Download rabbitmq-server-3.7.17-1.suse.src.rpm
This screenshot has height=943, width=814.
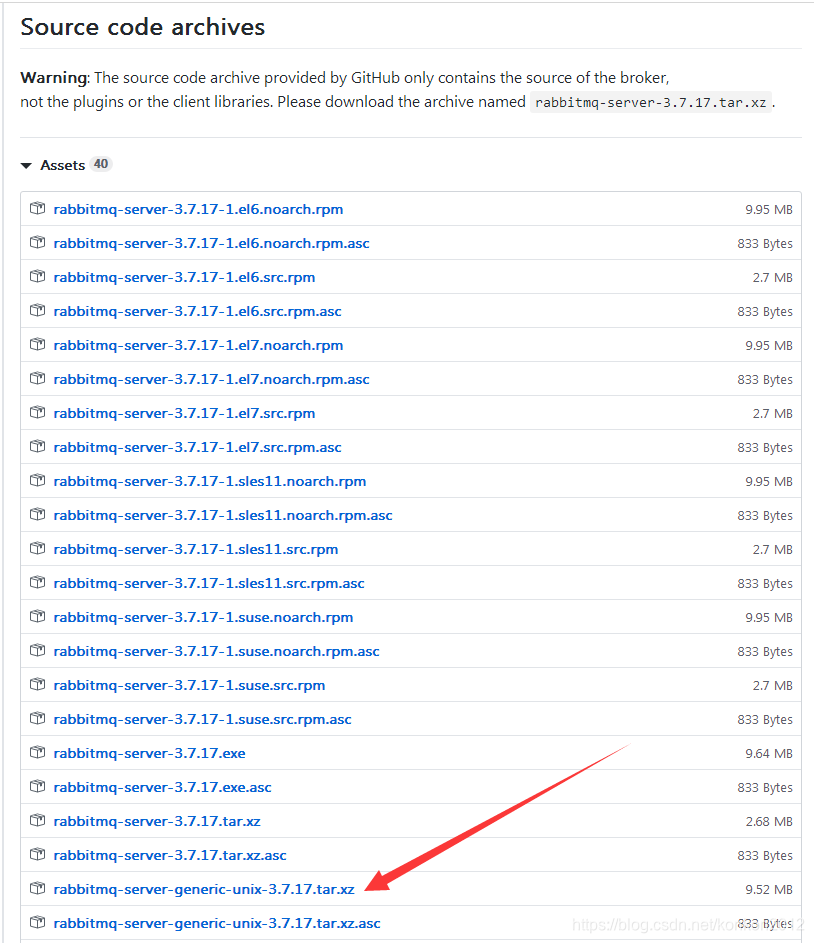click(189, 685)
